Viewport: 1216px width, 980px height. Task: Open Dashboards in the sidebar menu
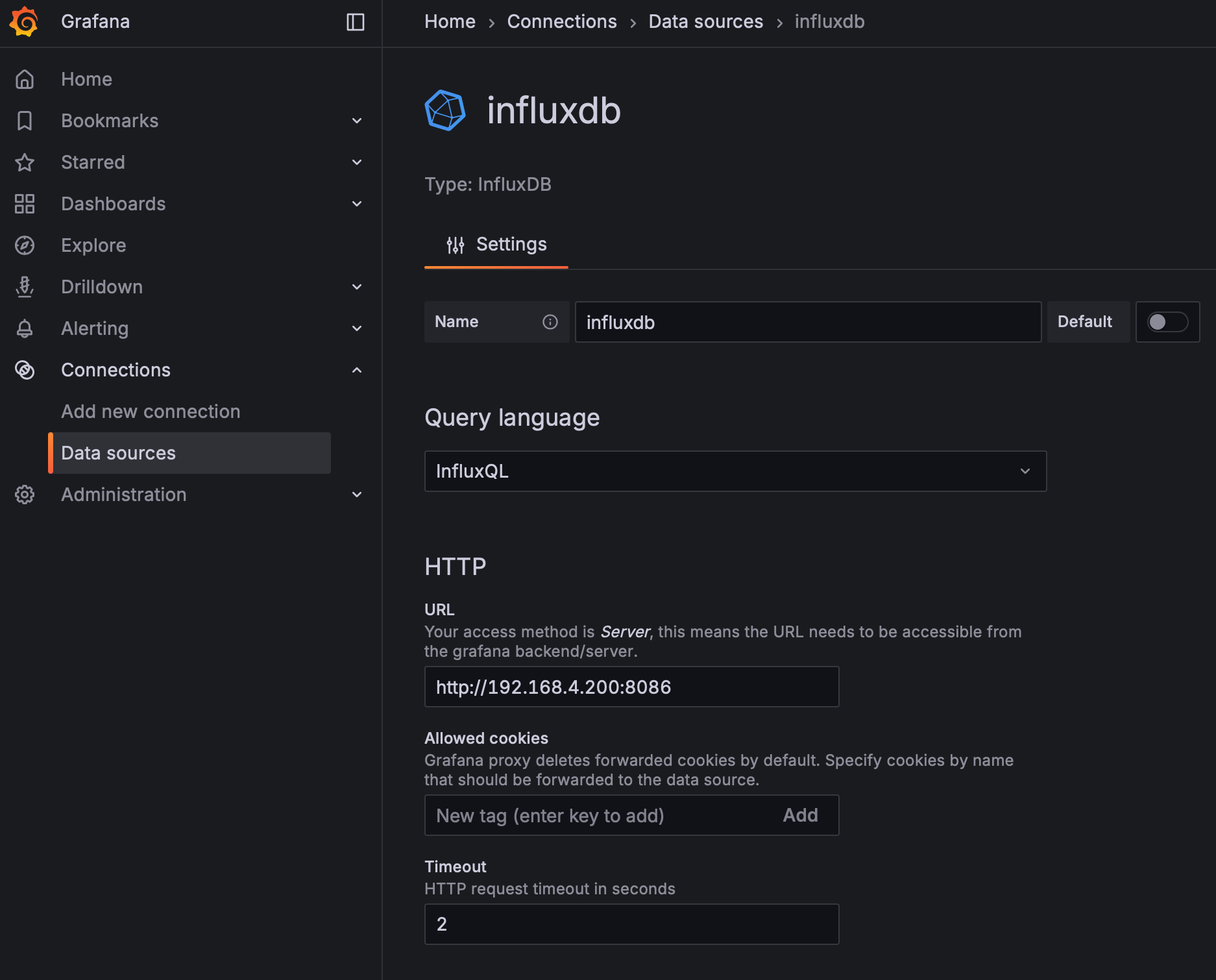point(114,204)
